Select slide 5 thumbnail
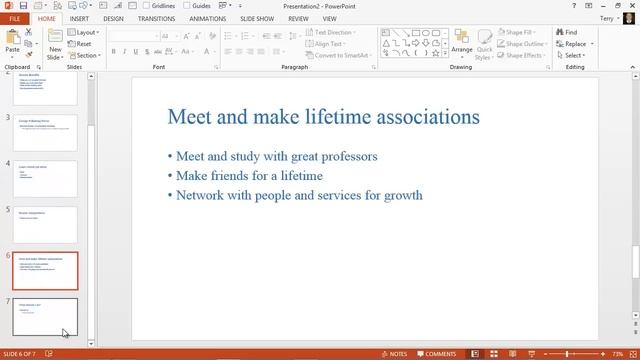The height and width of the screenshot is (360, 640). [45, 225]
